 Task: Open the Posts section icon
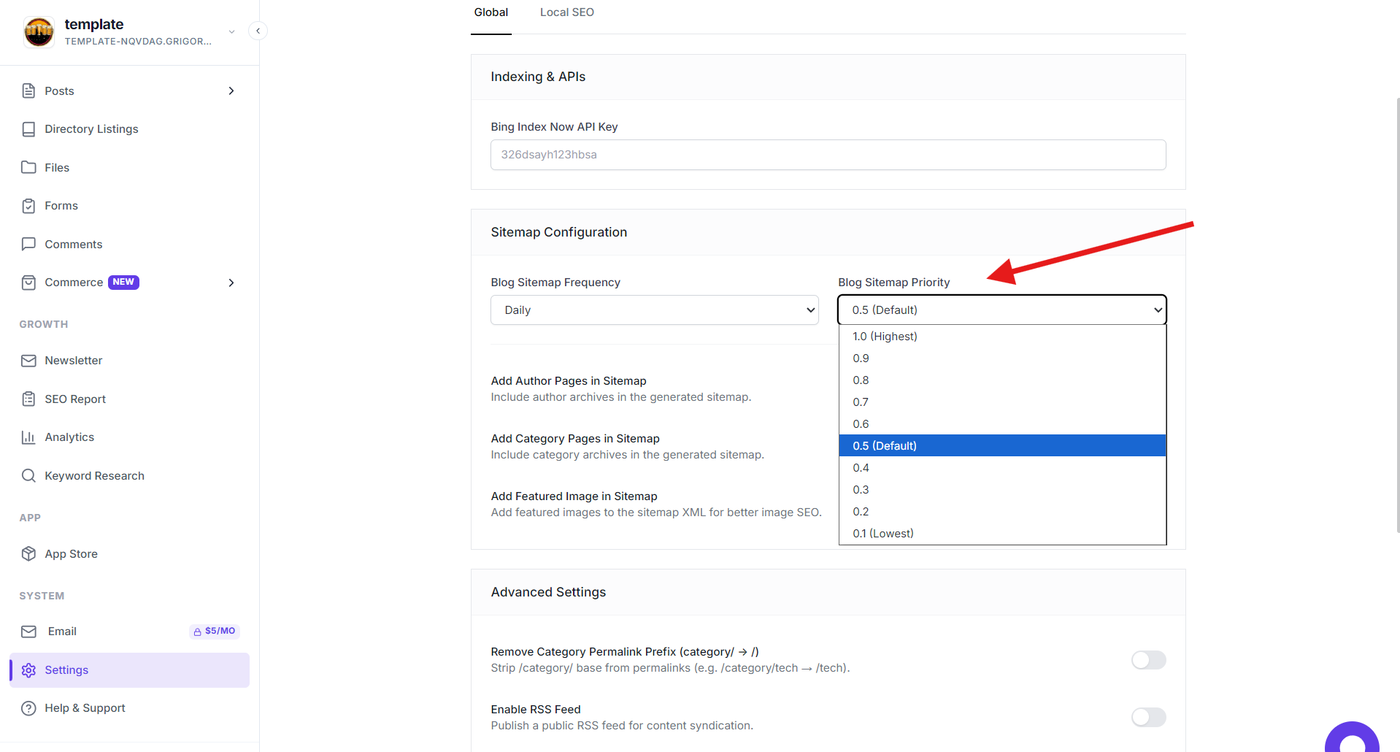[x=28, y=91]
